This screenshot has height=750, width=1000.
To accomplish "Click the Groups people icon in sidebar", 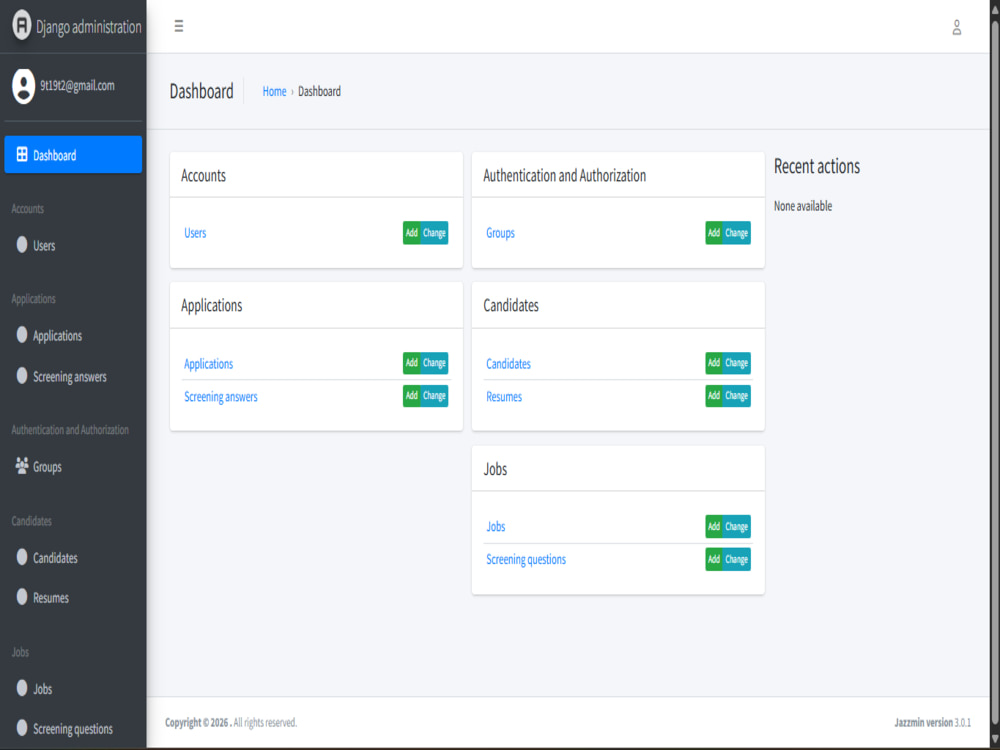I will 22,466.
